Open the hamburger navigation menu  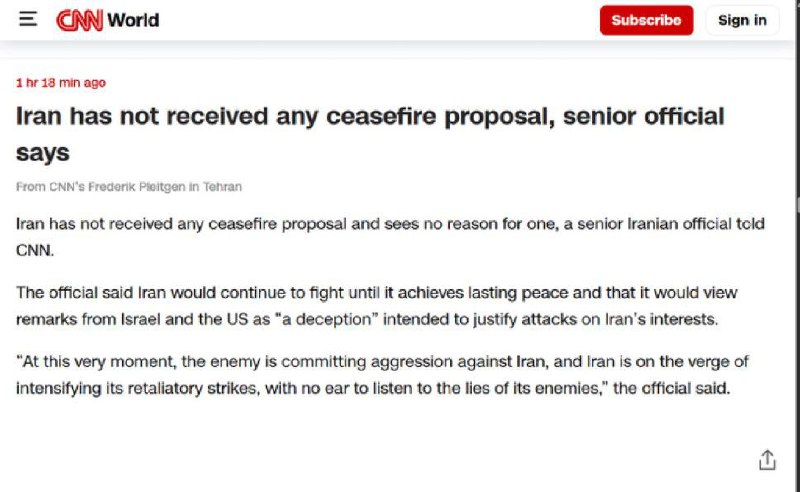pos(28,19)
